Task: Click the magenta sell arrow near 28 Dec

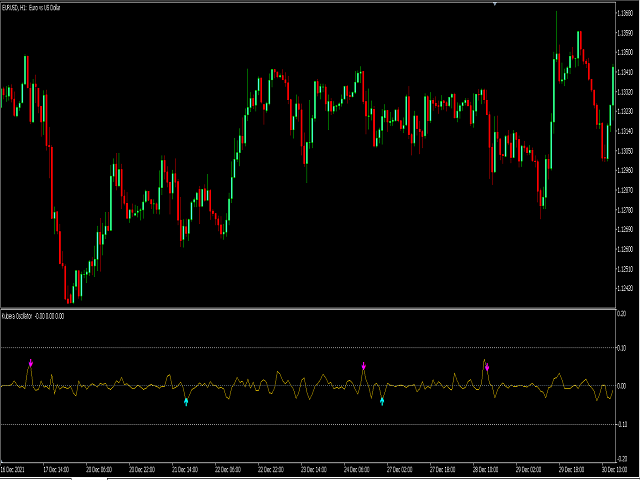Action: point(488,368)
